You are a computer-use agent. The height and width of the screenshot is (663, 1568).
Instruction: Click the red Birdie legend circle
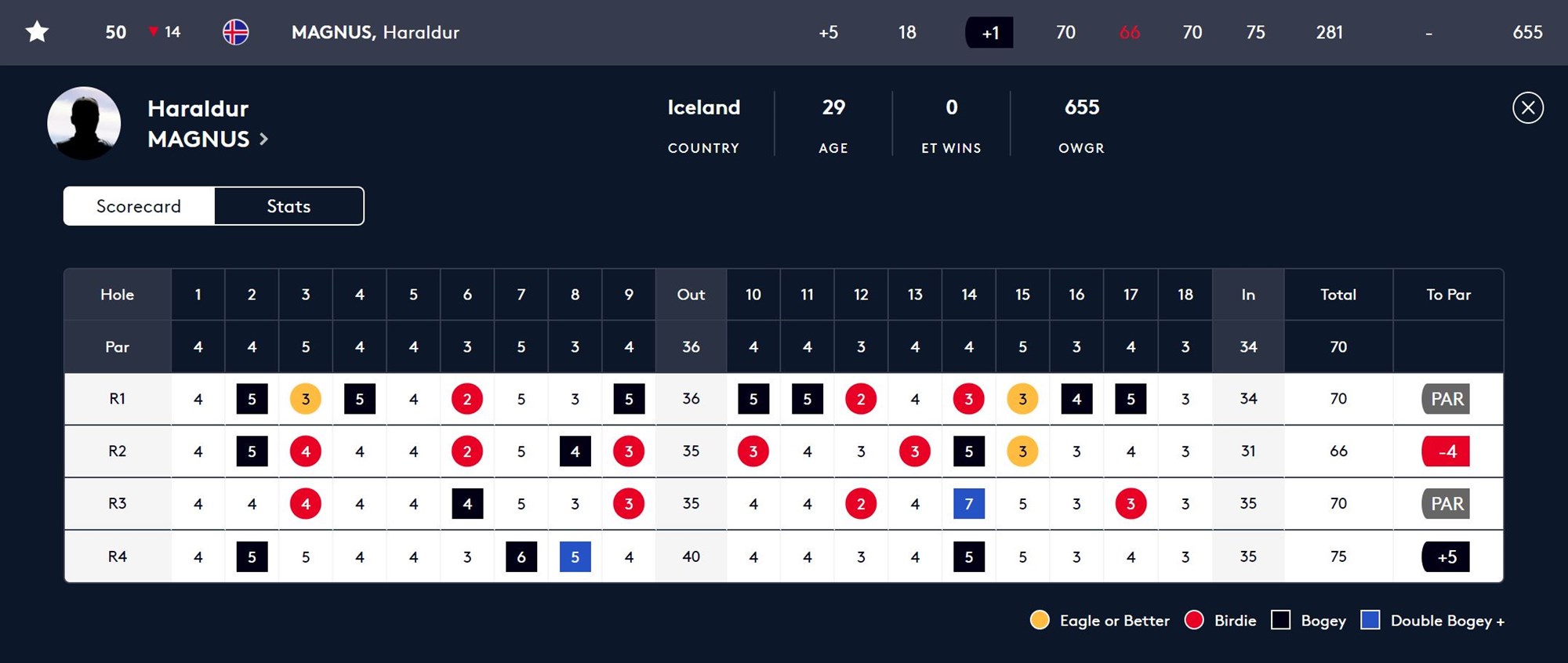click(x=1194, y=620)
